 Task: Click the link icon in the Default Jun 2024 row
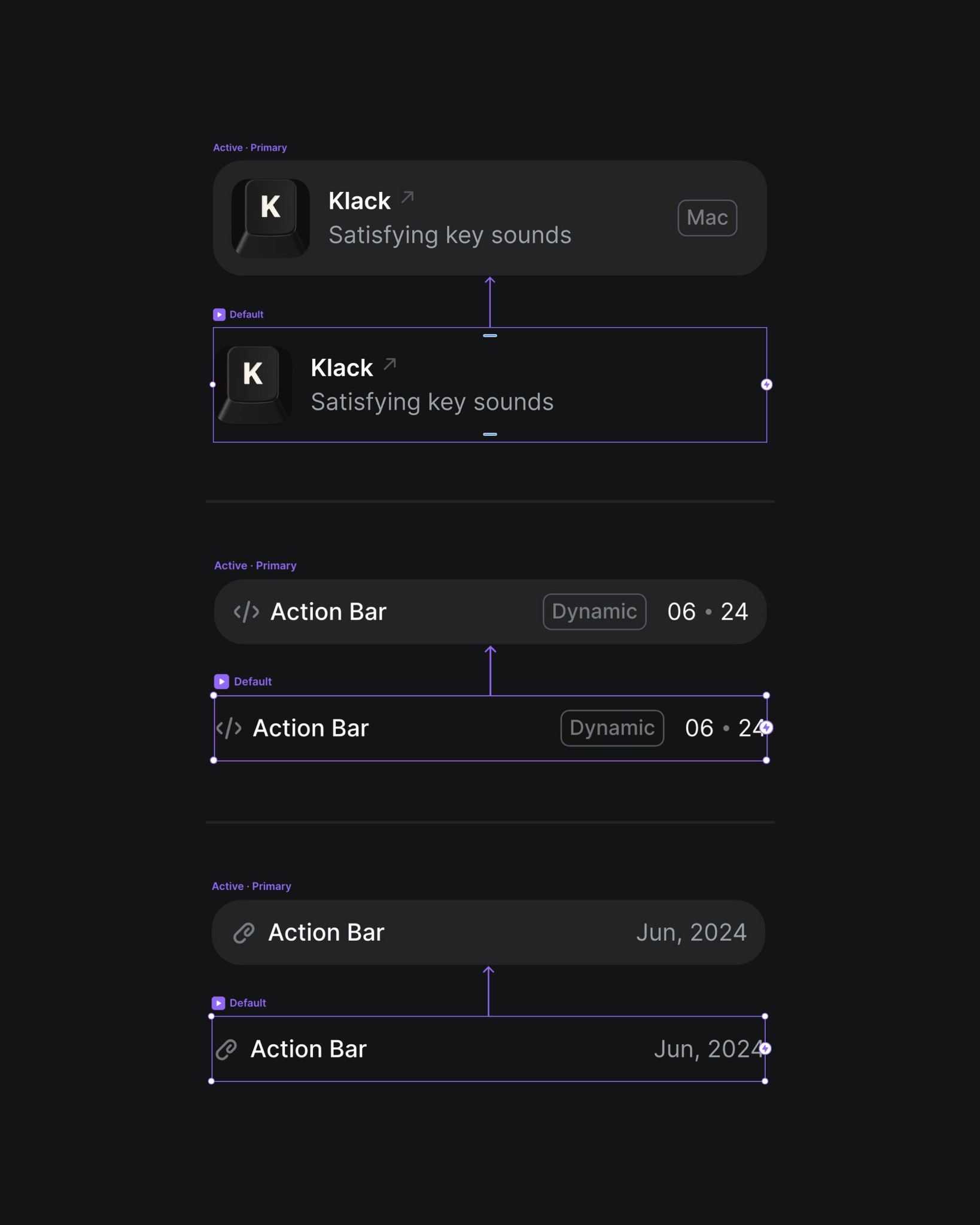226,1049
